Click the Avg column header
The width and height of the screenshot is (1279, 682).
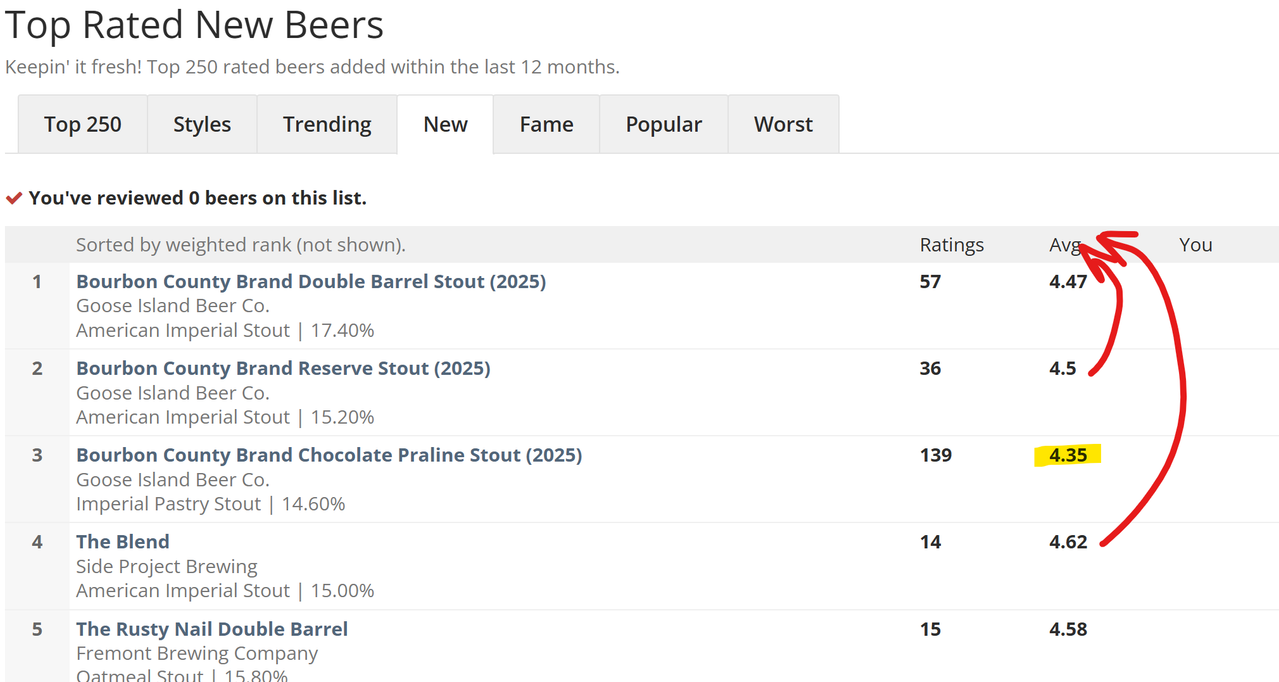coord(1065,245)
